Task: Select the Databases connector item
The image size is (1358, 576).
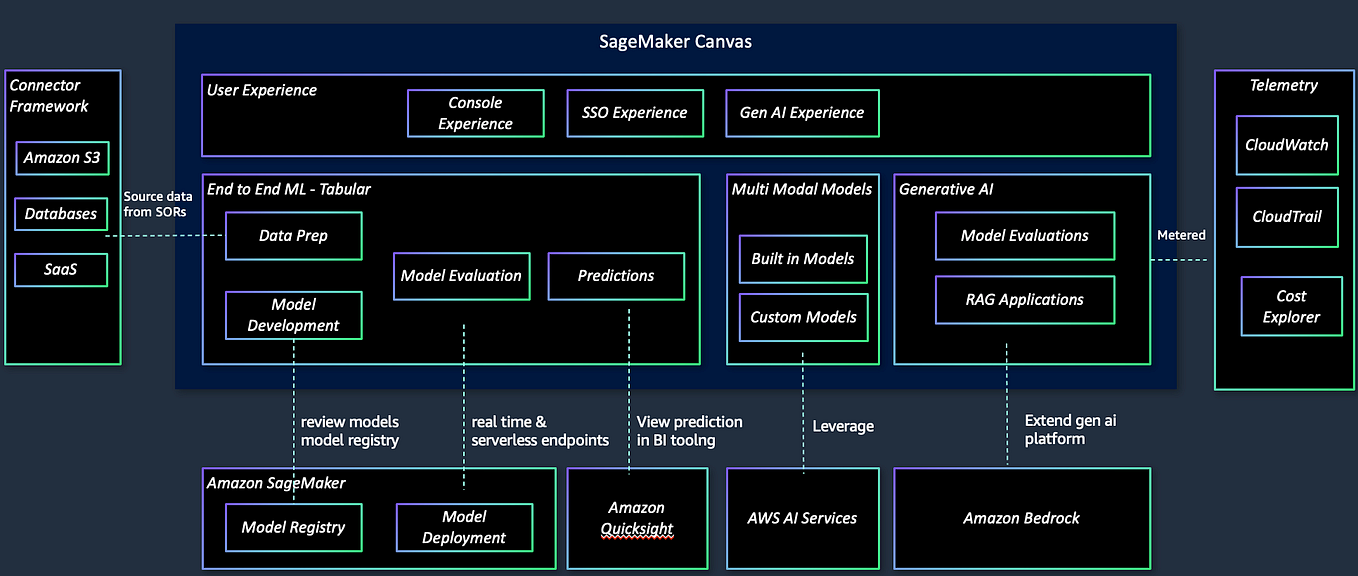Action: (61, 213)
